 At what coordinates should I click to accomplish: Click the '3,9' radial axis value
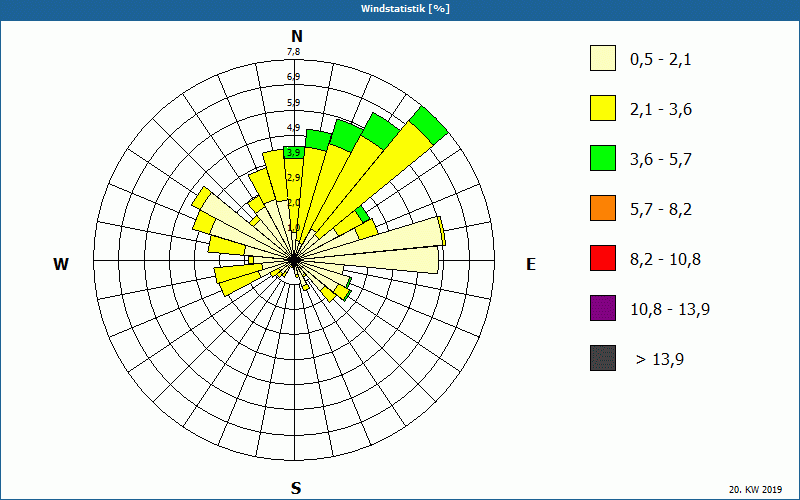294,153
